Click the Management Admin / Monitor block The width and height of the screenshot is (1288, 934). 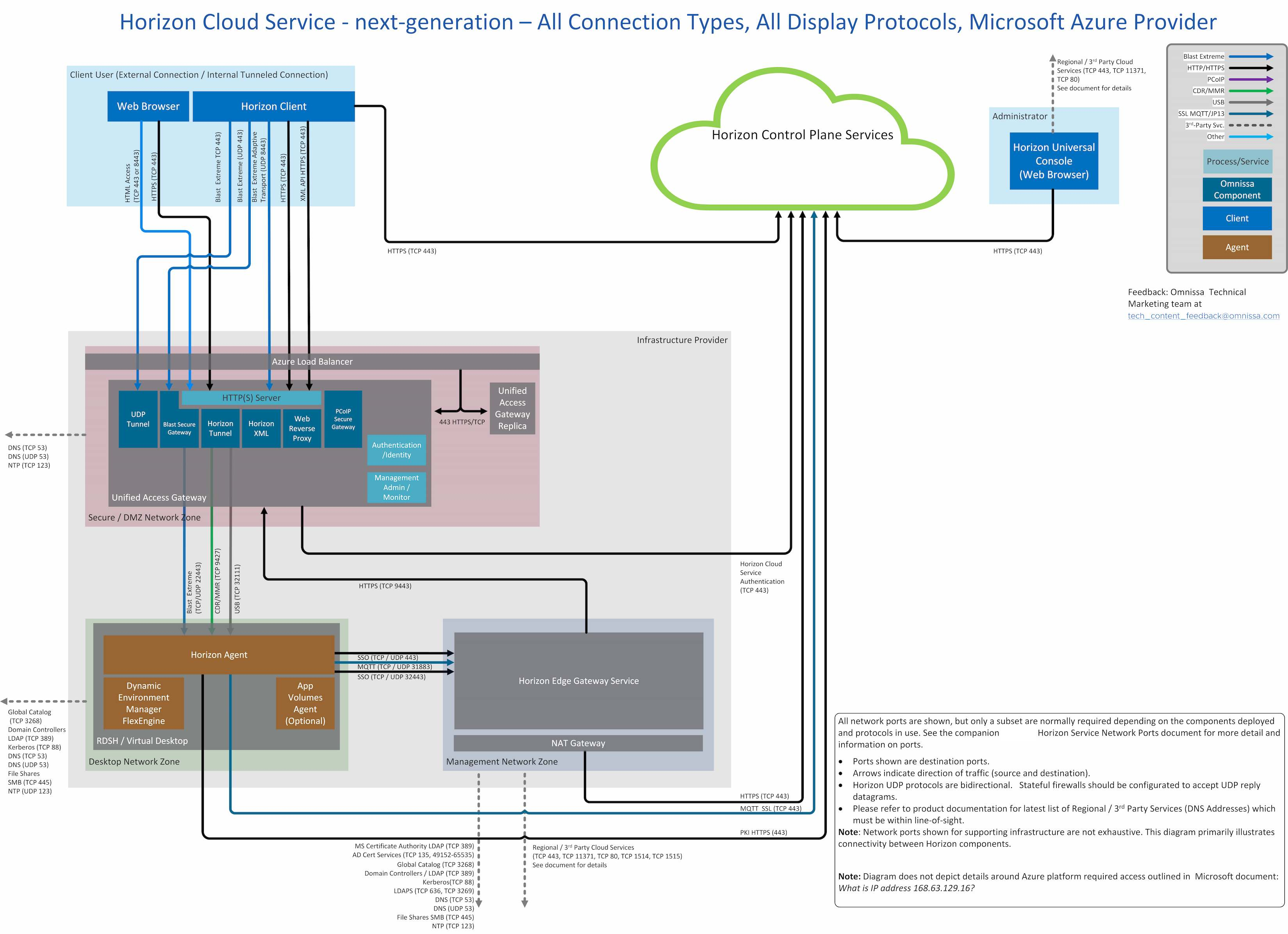coord(396,488)
